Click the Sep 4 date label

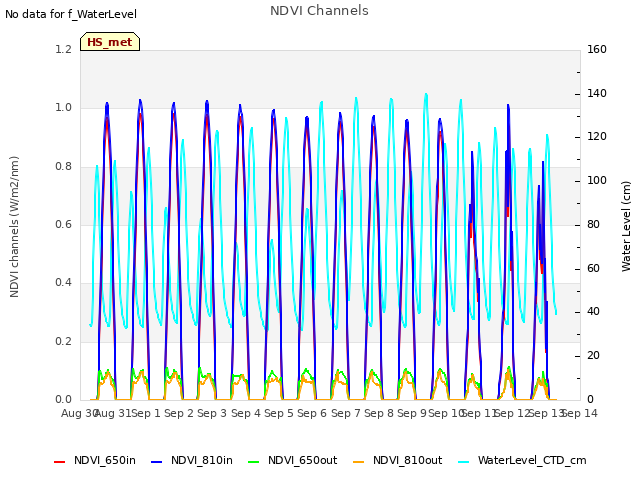point(246,413)
